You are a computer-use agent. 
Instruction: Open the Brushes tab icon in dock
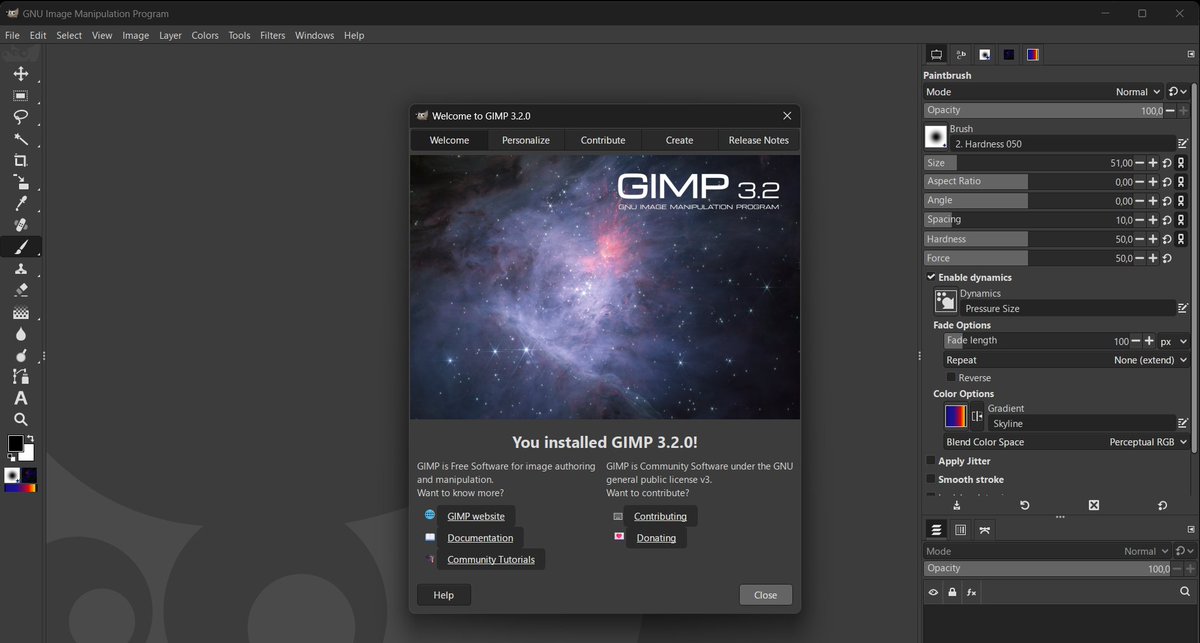click(x=985, y=54)
